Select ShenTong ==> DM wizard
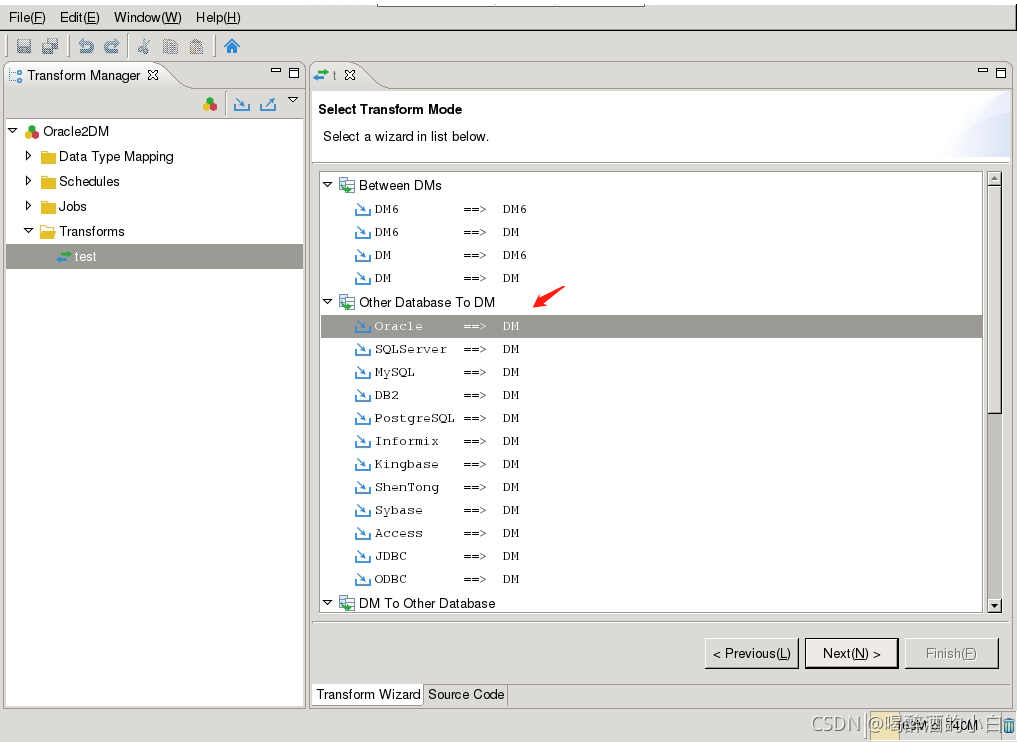The width and height of the screenshot is (1017, 742). (x=651, y=487)
